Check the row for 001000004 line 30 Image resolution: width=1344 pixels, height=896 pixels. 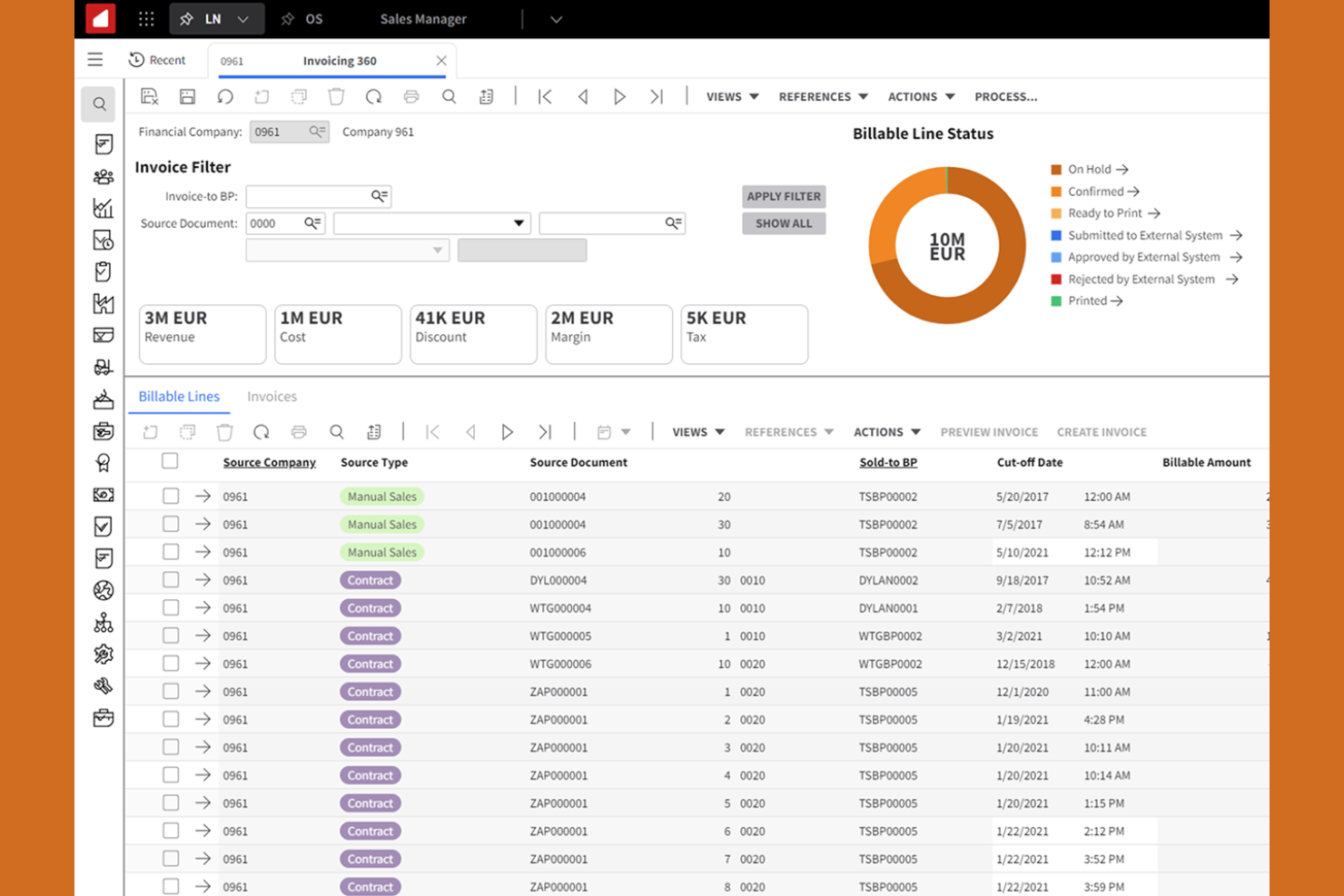tap(171, 524)
